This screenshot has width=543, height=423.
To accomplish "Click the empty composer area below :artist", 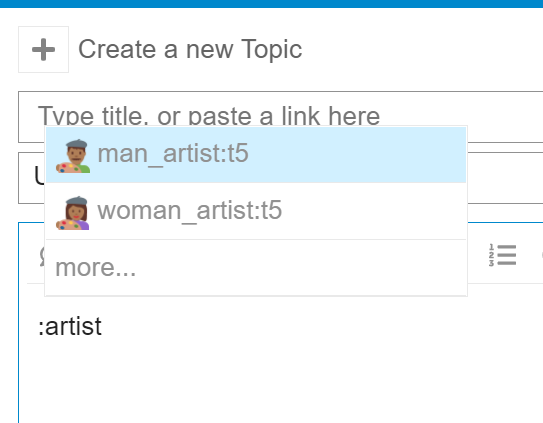I will (281, 381).
